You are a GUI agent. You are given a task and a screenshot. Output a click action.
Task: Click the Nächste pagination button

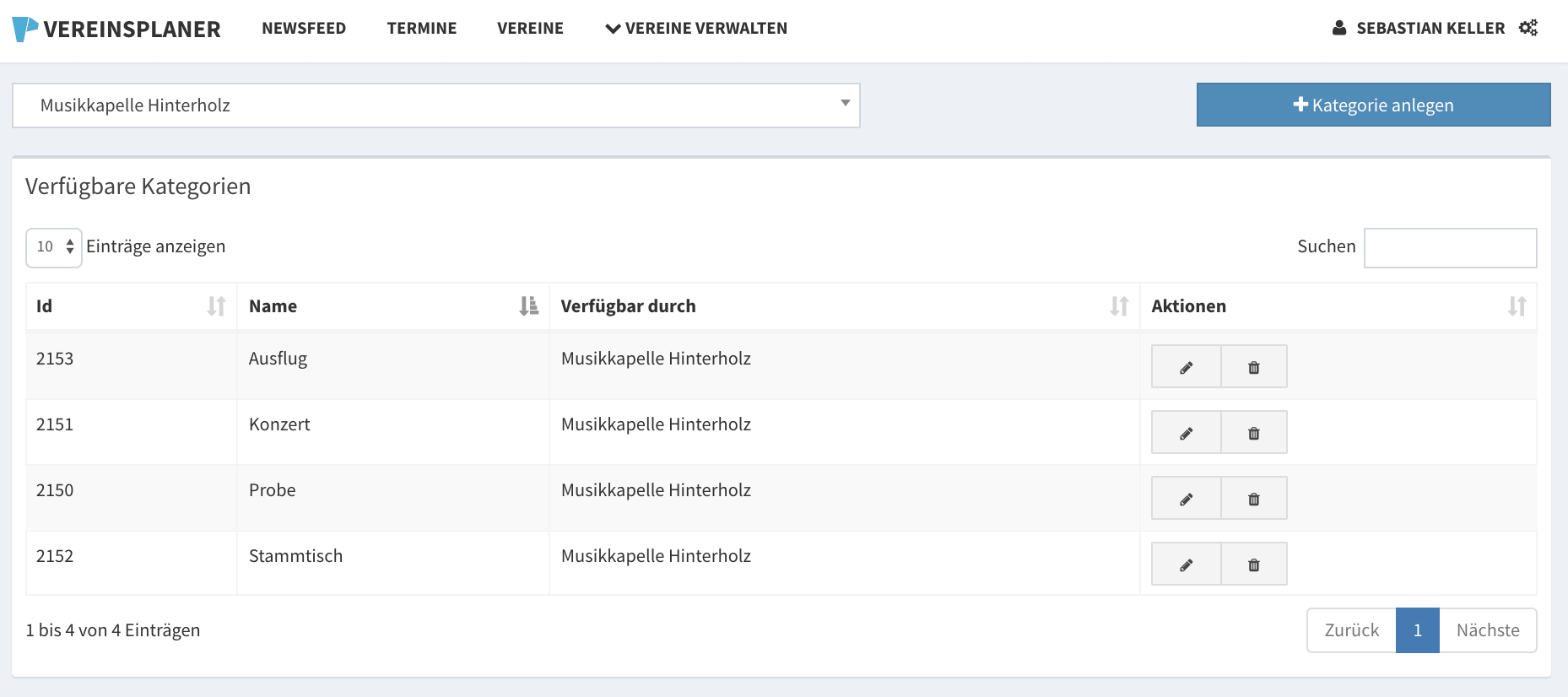(1487, 630)
